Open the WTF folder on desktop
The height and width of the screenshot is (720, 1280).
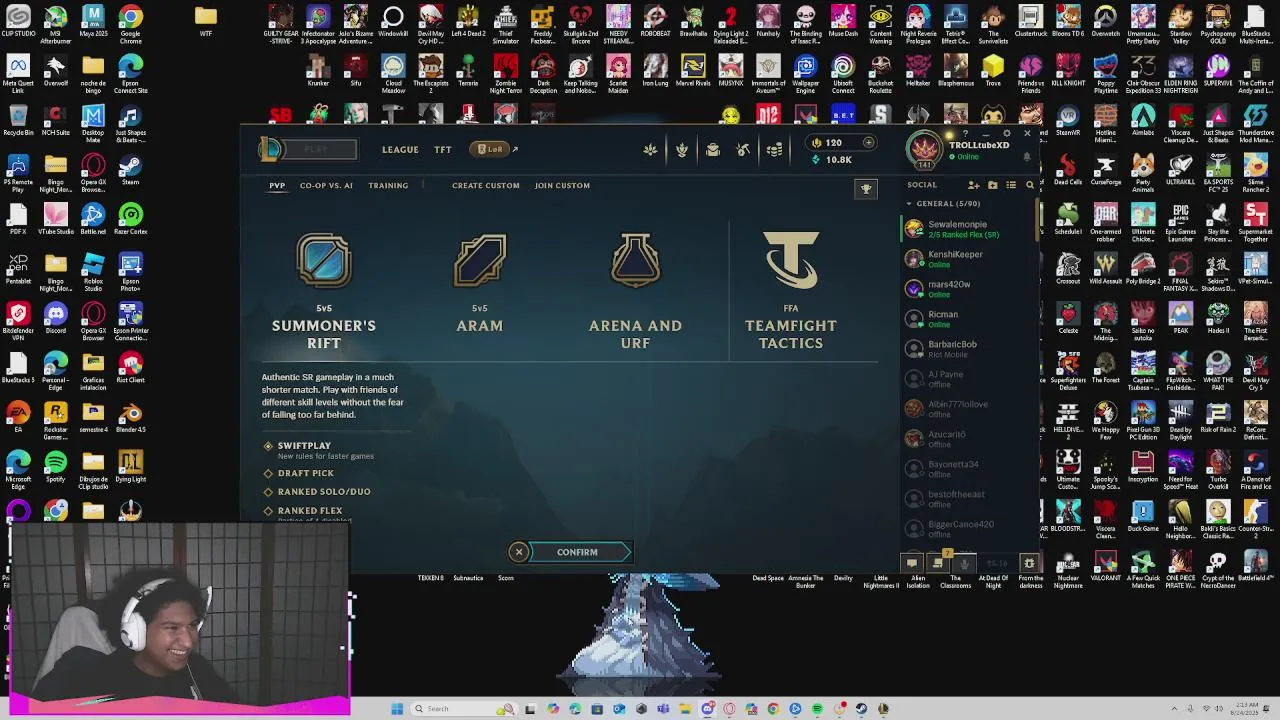point(206,20)
